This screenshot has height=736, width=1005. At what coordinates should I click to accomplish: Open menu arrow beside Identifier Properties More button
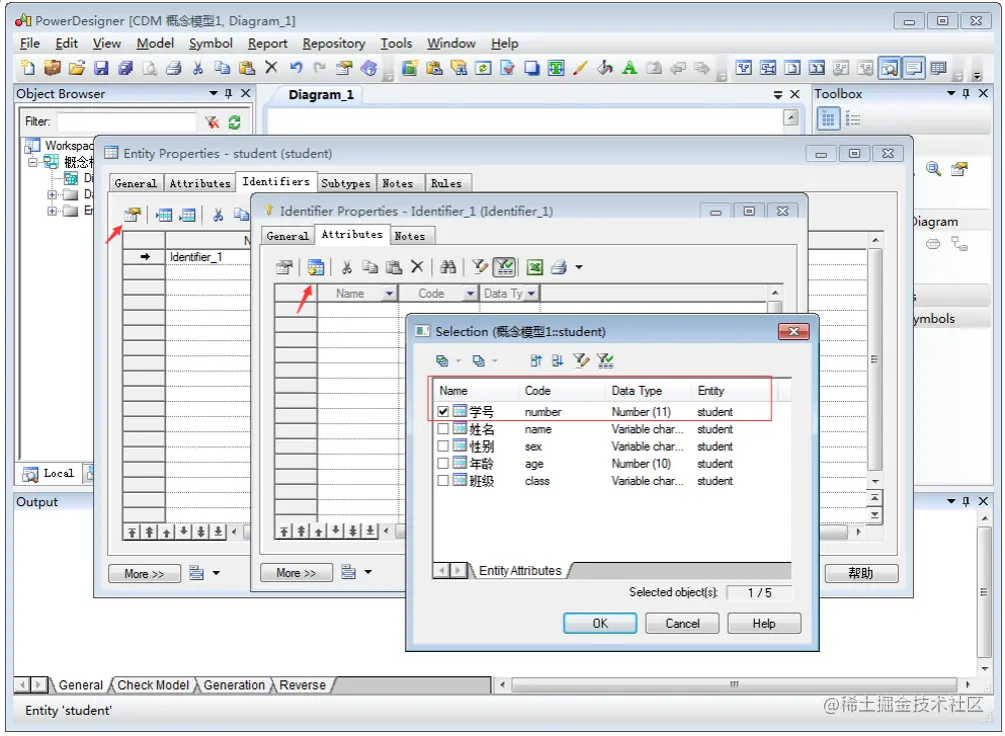click(x=369, y=571)
